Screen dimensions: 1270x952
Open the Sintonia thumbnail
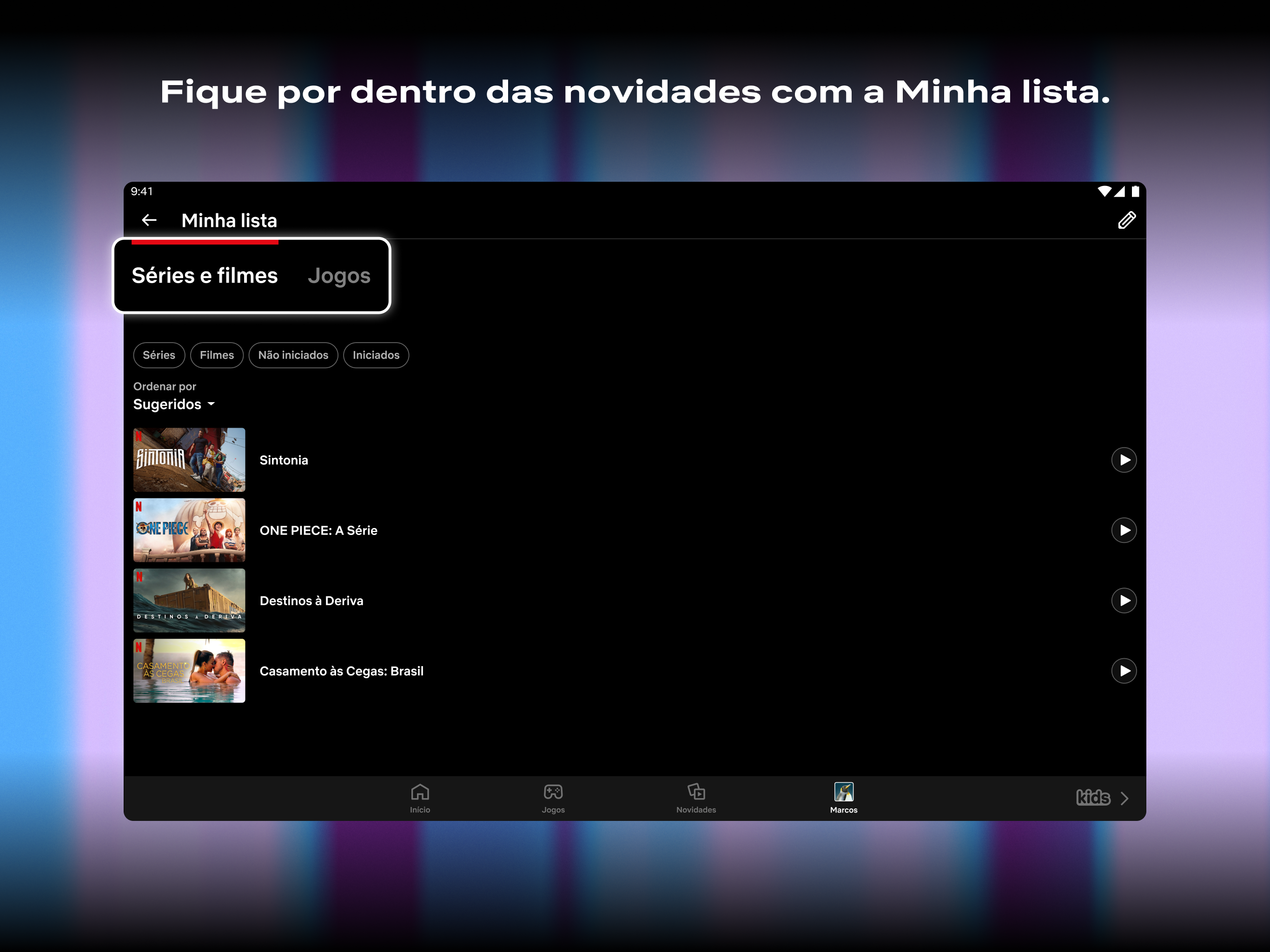(189, 459)
